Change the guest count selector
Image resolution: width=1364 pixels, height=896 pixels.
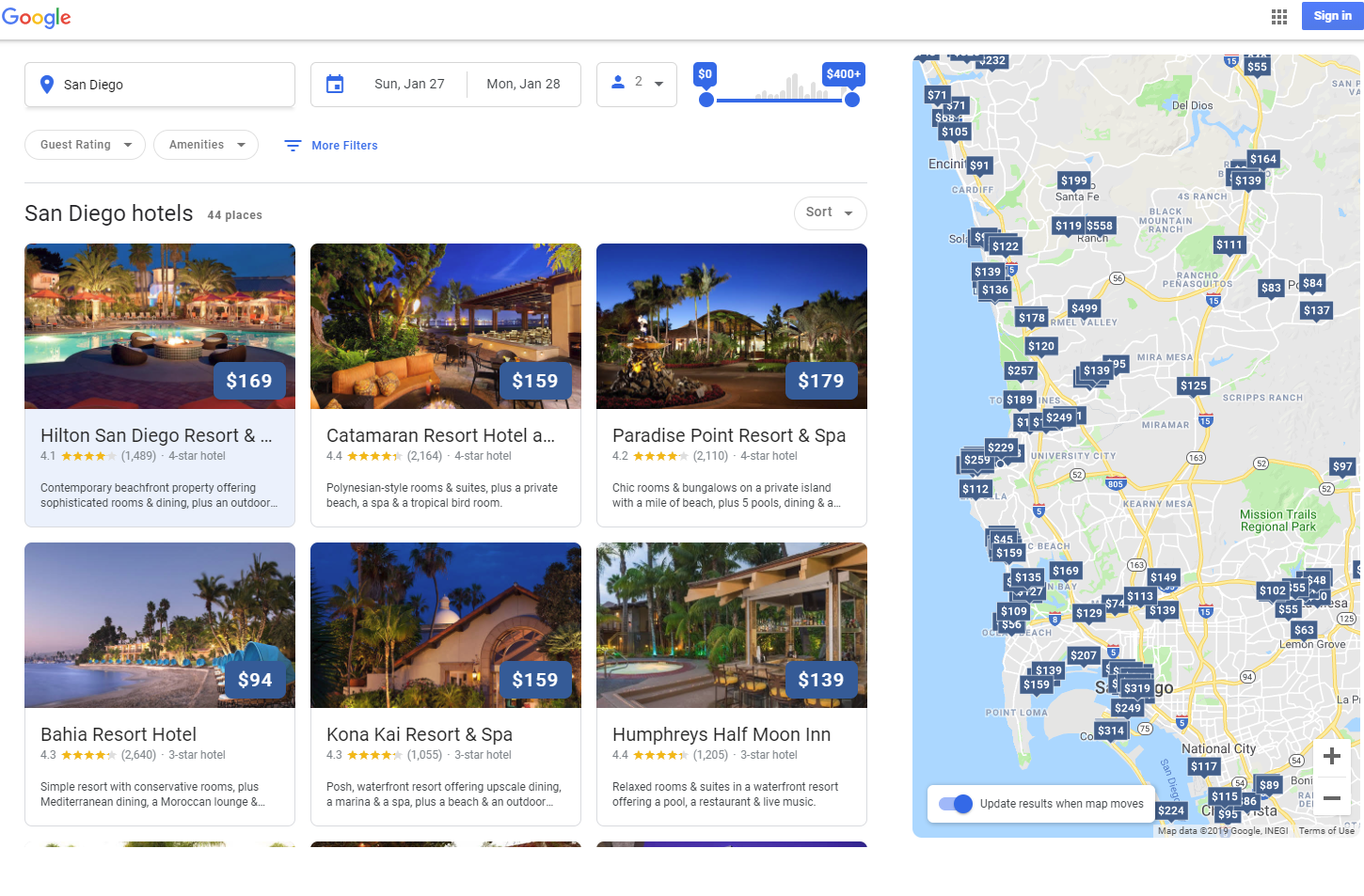click(x=637, y=84)
